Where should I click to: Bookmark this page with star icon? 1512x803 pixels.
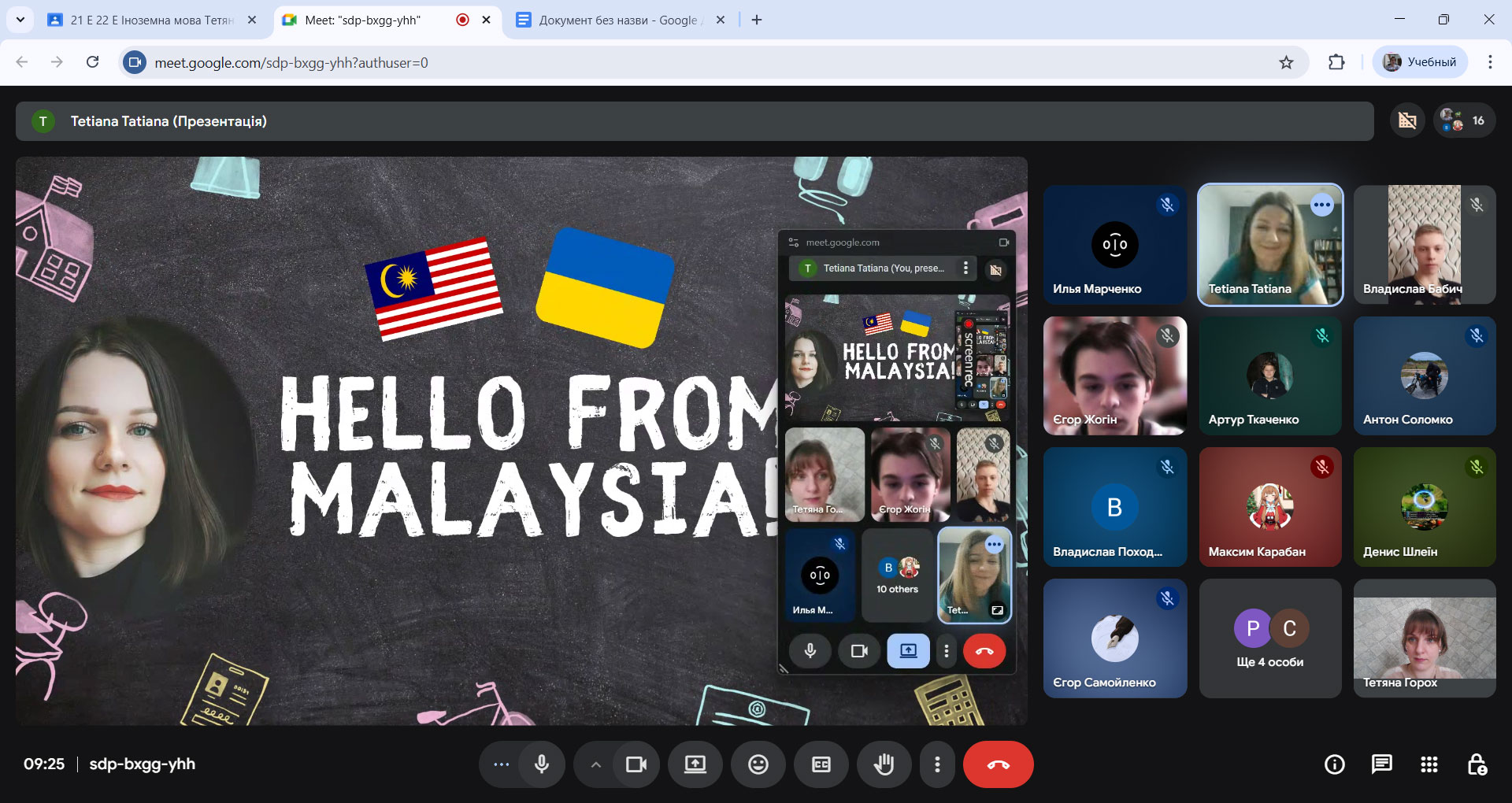(x=1286, y=62)
